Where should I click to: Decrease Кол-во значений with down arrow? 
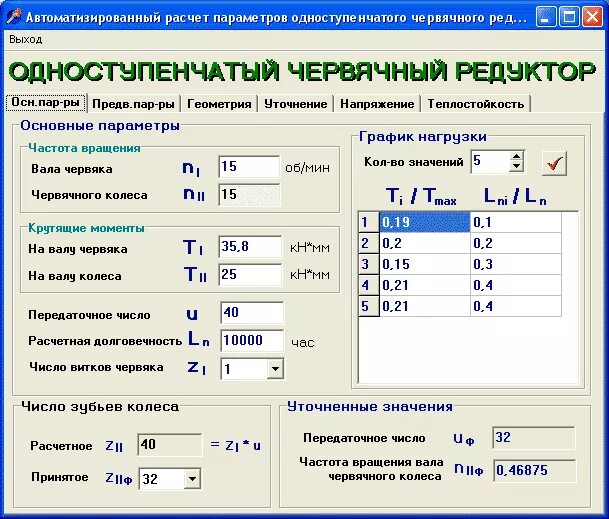[x=516, y=167]
